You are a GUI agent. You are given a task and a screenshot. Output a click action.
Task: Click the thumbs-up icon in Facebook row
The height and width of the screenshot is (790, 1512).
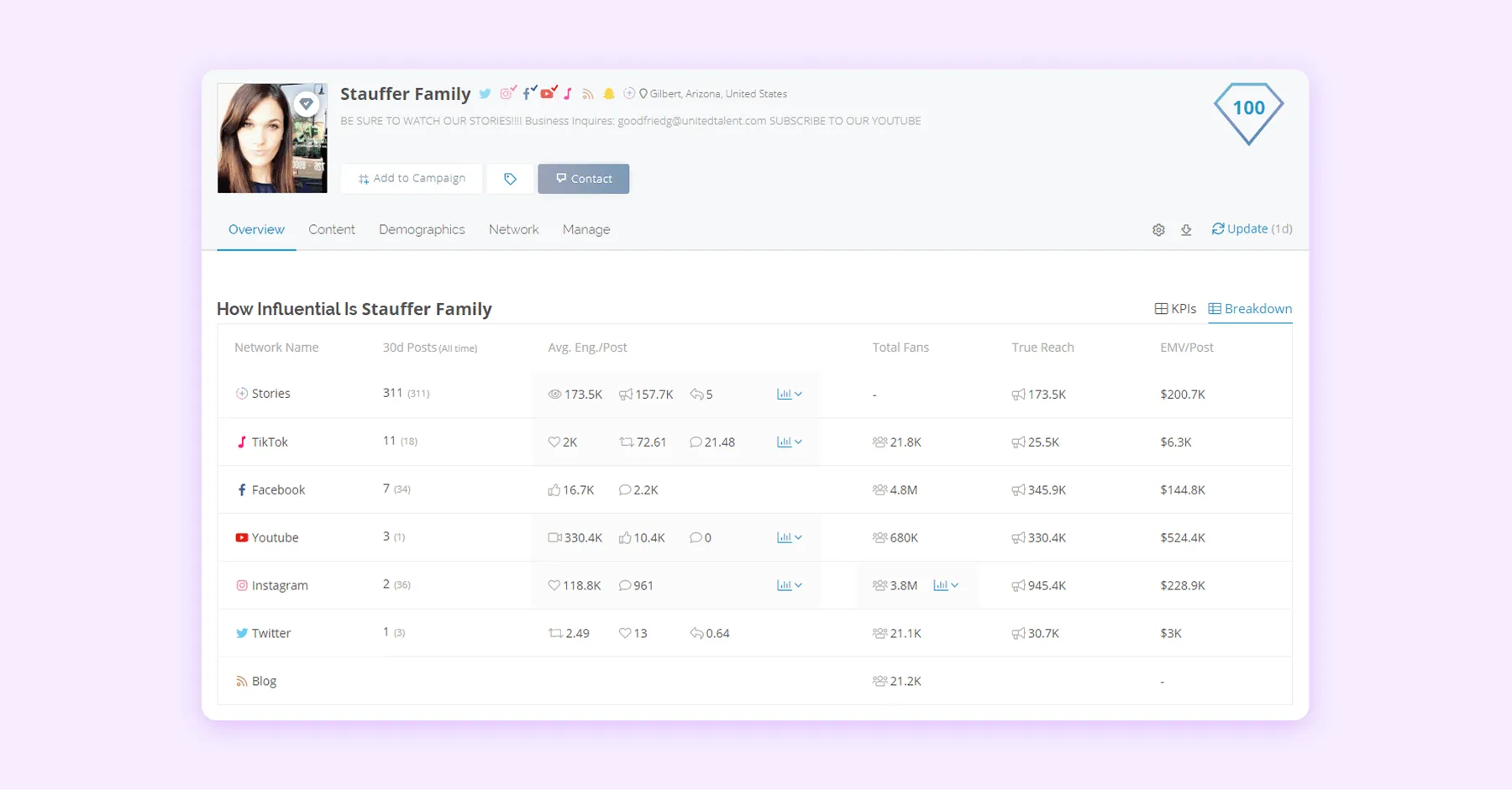click(x=554, y=489)
